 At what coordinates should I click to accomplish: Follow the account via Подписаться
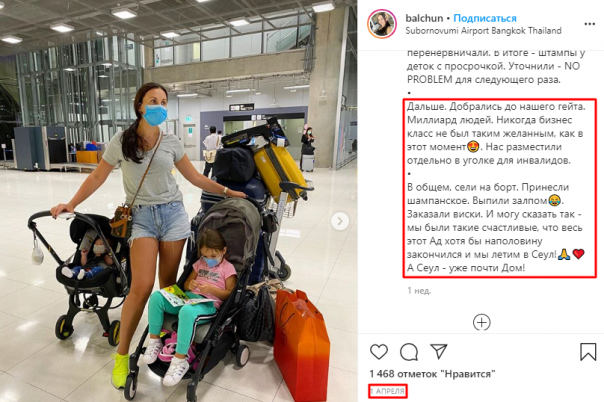click(x=485, y=18)
